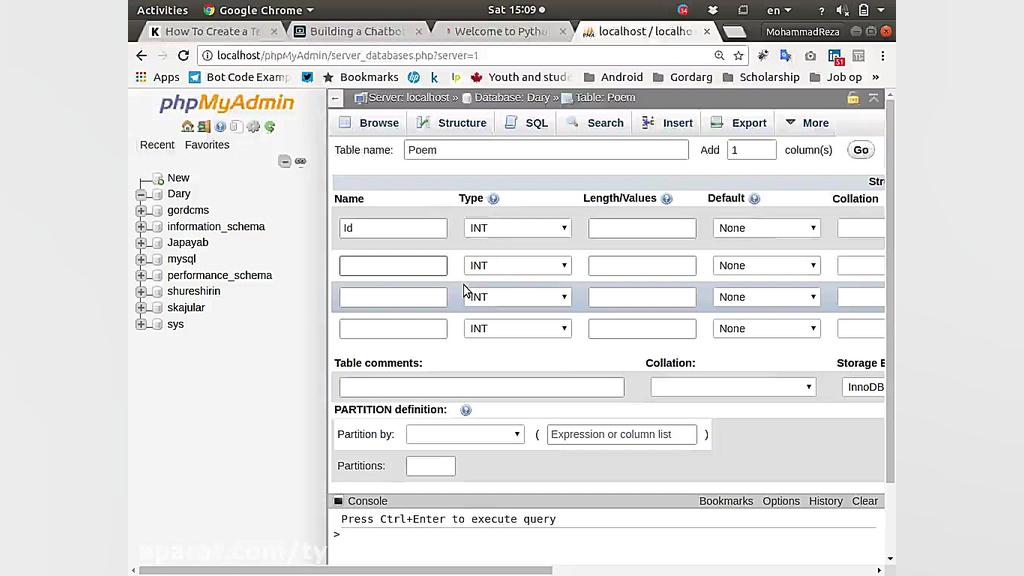The height and width of the screenshot is (576, 1024).
Task: Open Recent tables list
Action: pos(157,145)
